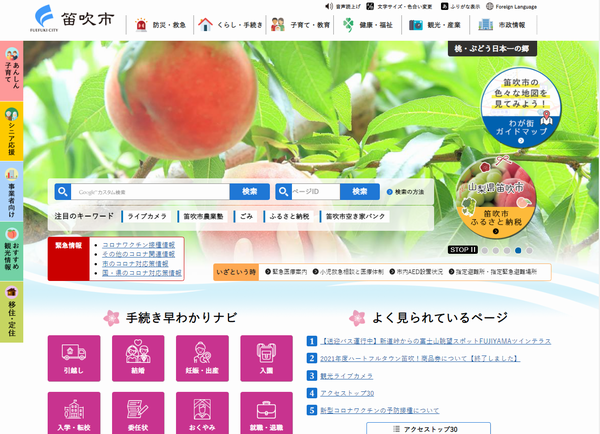
Task: Click the ページID input field
Action: [x=315, y=192]
